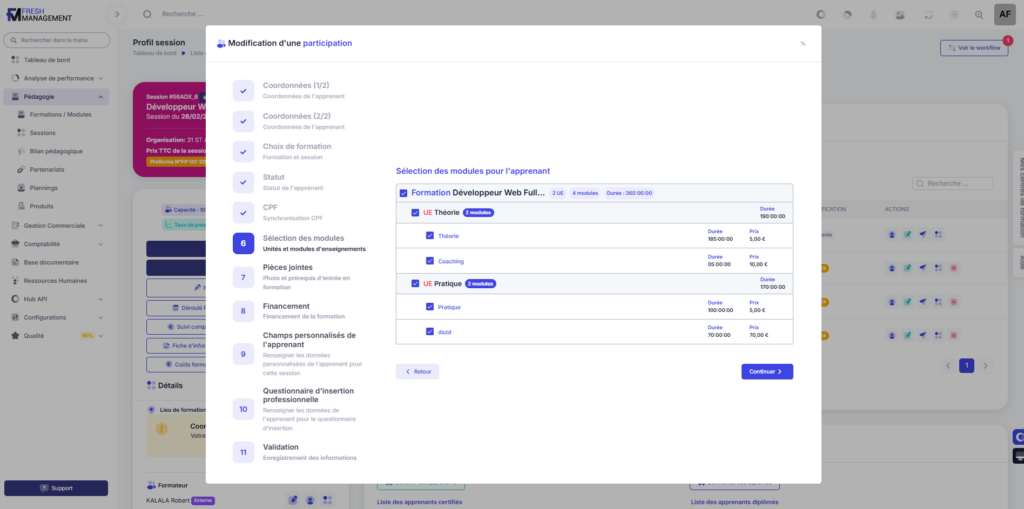Click the sidebar collapse arrow icon

coord(118,14)
